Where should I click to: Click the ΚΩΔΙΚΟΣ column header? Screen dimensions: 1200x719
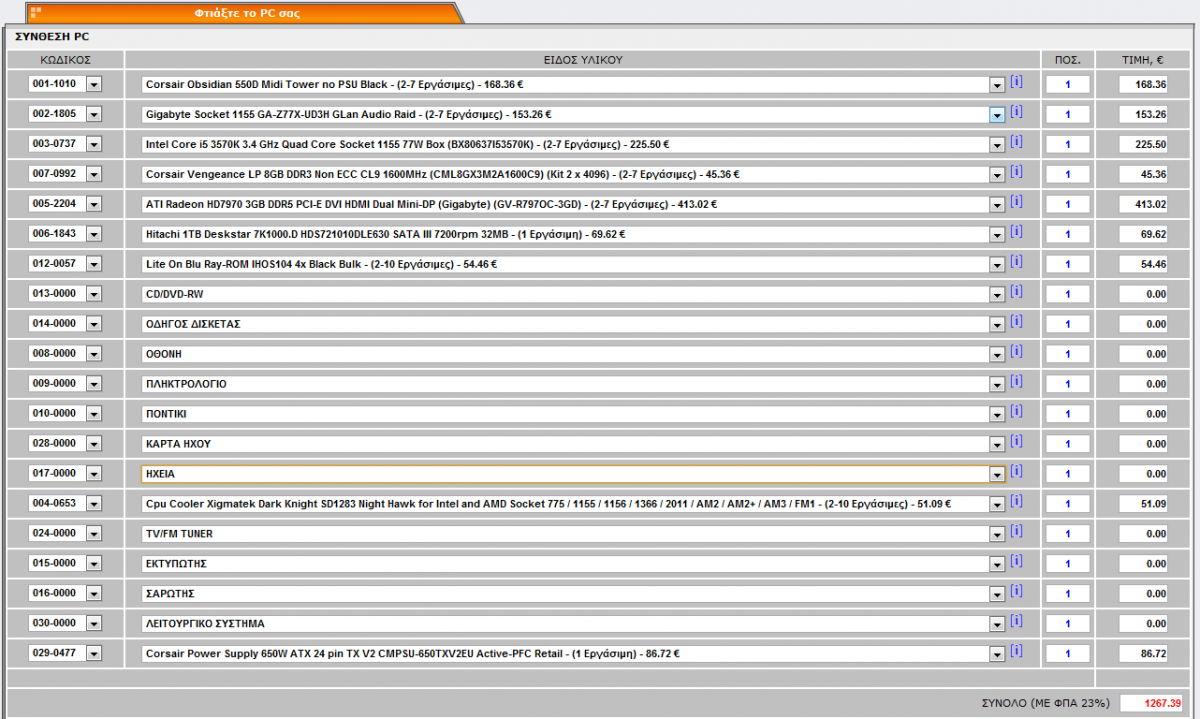65,60
